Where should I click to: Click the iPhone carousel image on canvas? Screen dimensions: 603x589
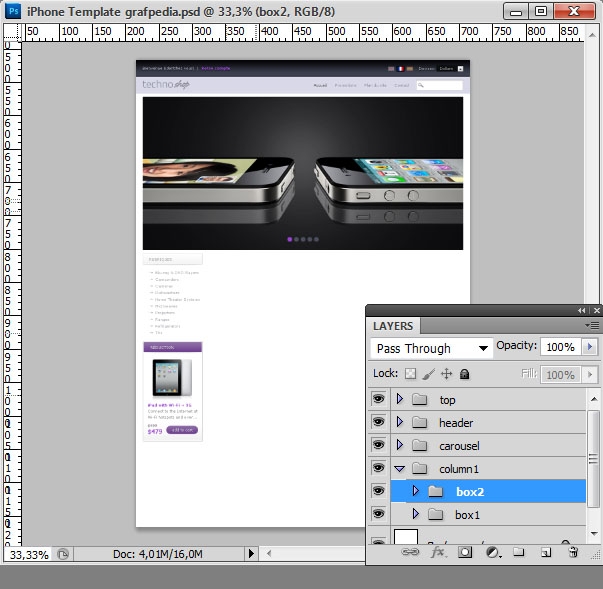(x=303, y=173)
